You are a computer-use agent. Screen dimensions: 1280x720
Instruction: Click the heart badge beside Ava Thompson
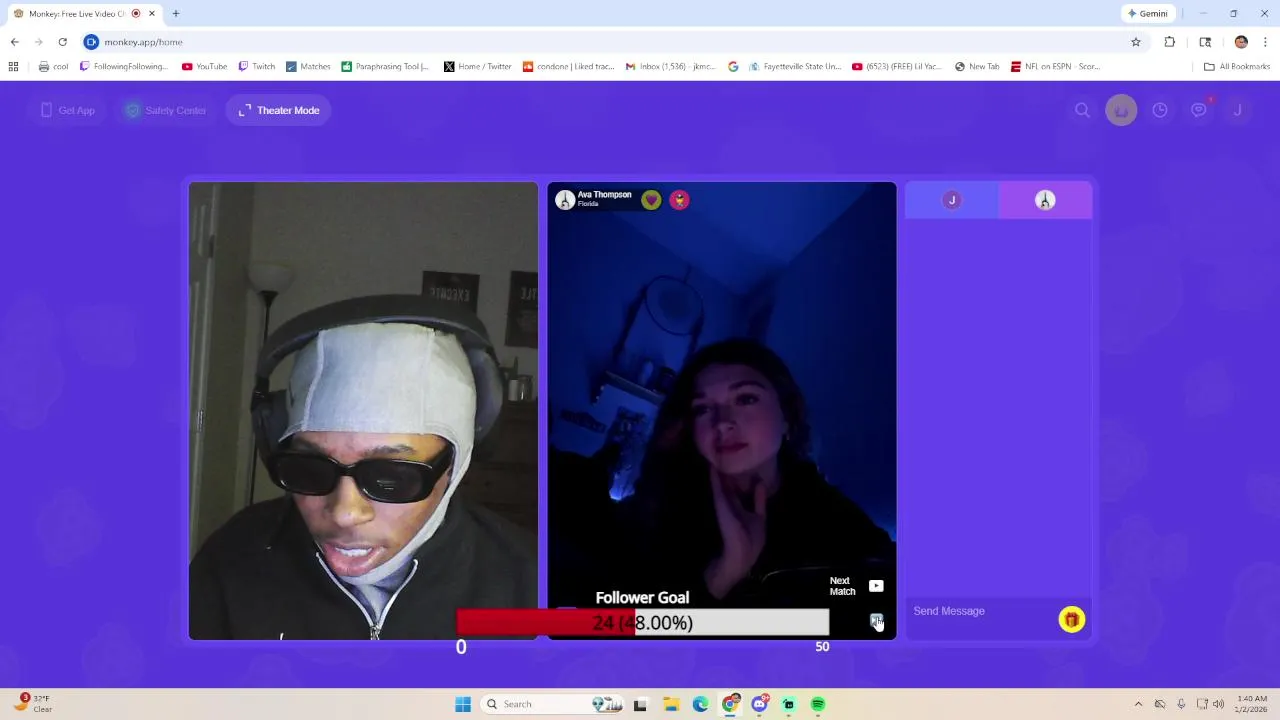pyautogui.click(x=651, y=200)
